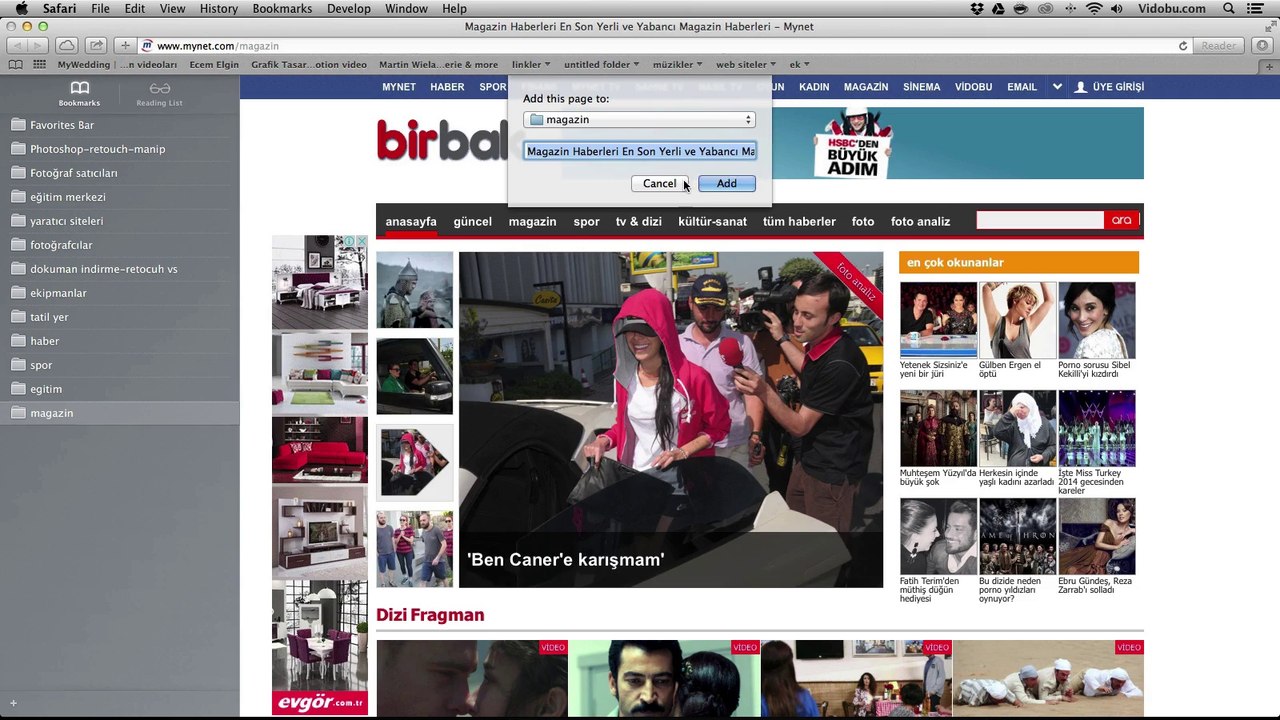
Task: Expand the linkler bookmarks folder
Action: [531, 65]
